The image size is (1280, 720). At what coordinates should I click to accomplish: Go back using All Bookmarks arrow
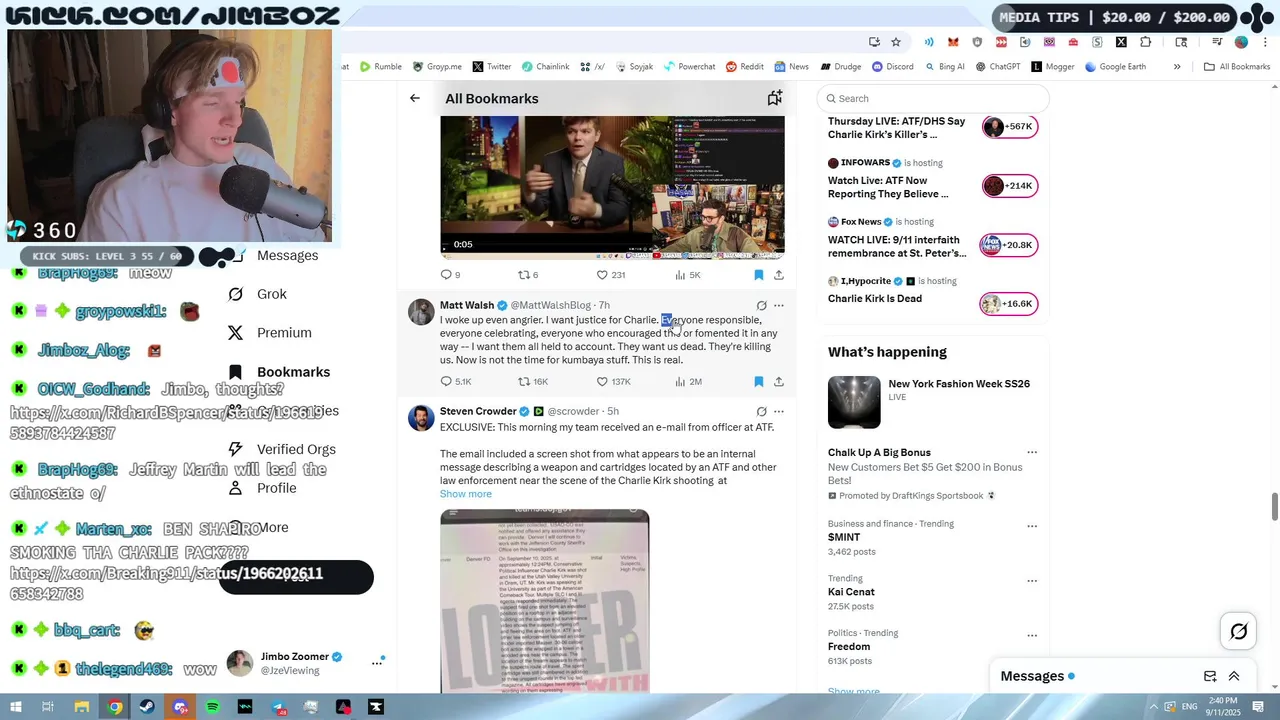414,98
